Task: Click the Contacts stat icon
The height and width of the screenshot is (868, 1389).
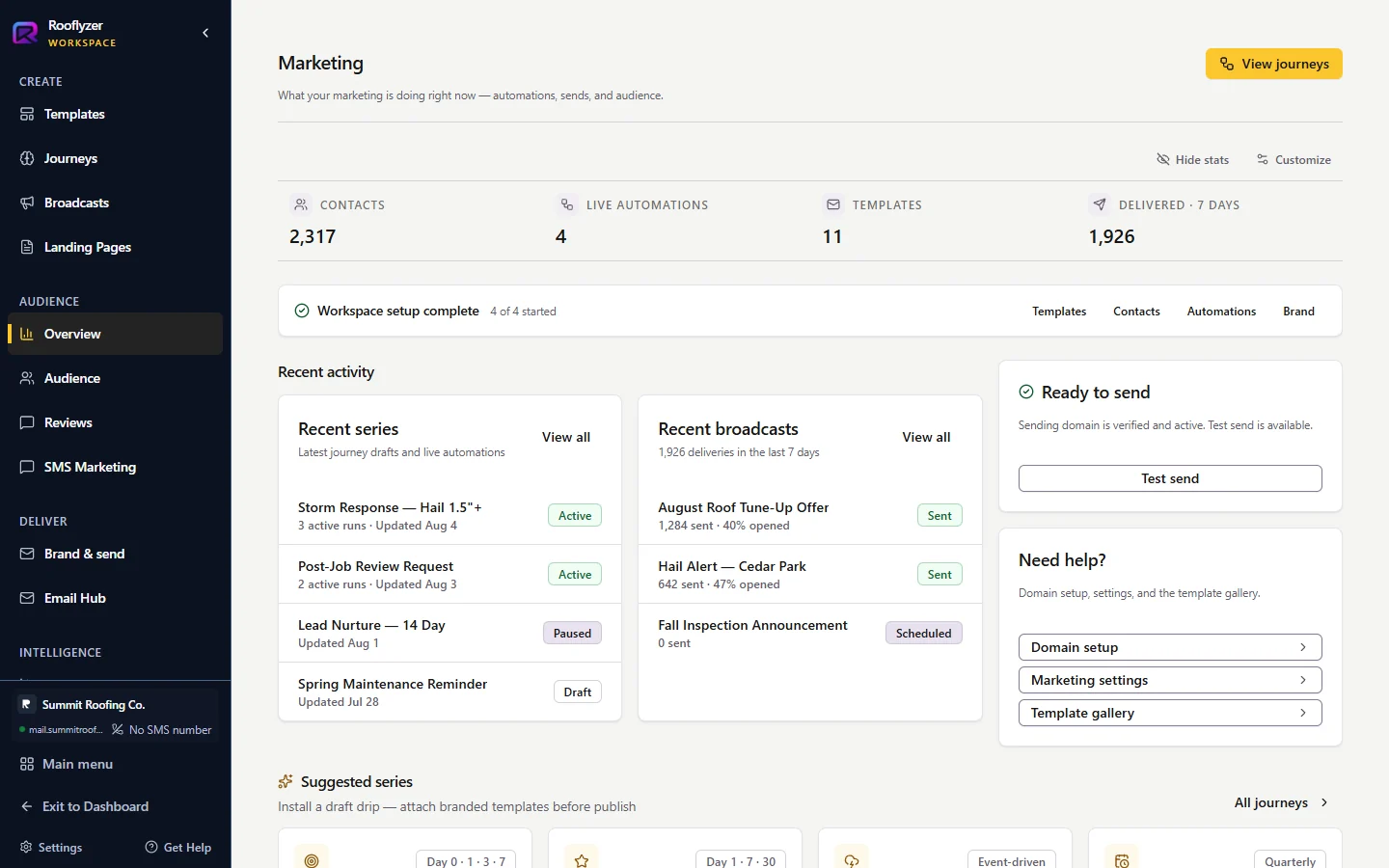Action: (301, 204)
